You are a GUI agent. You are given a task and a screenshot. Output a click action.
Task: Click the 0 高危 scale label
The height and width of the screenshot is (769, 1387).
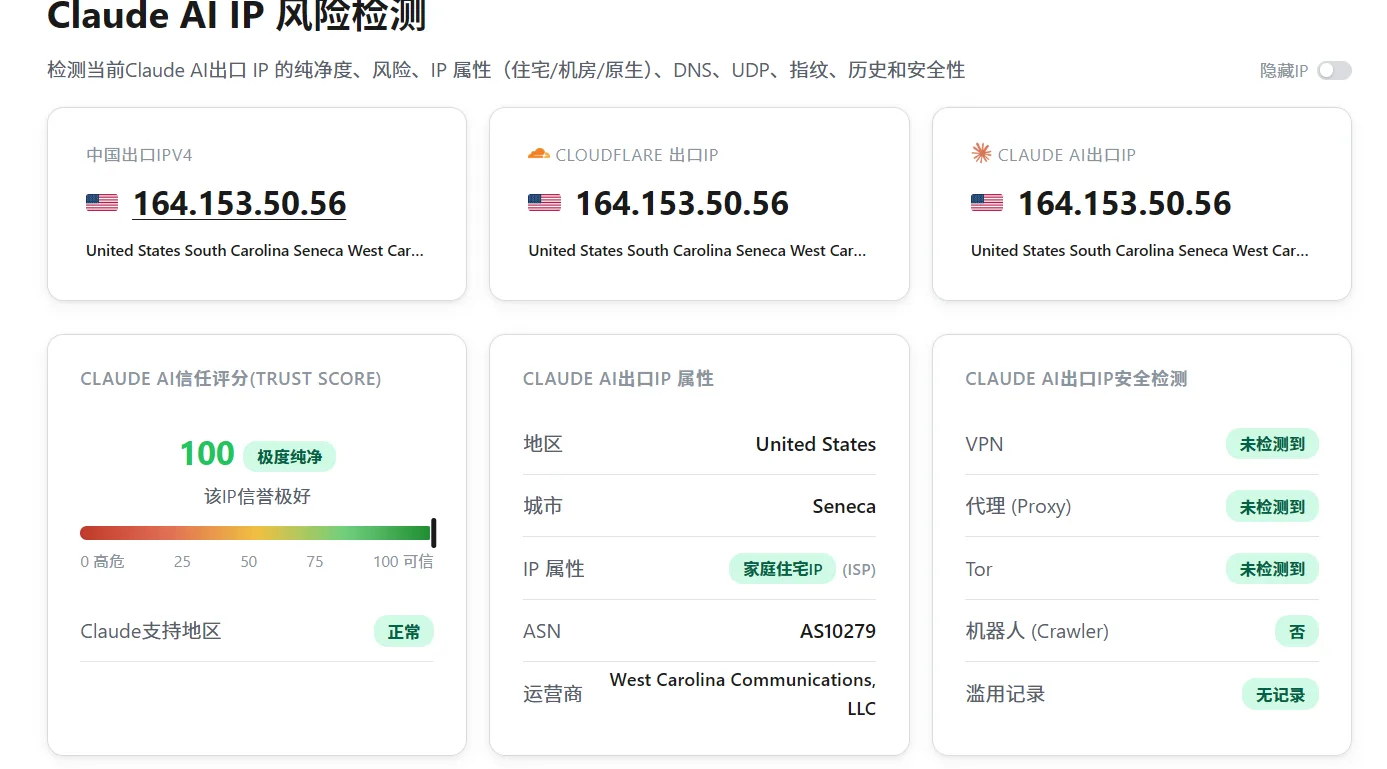click(x=102, y=562)
